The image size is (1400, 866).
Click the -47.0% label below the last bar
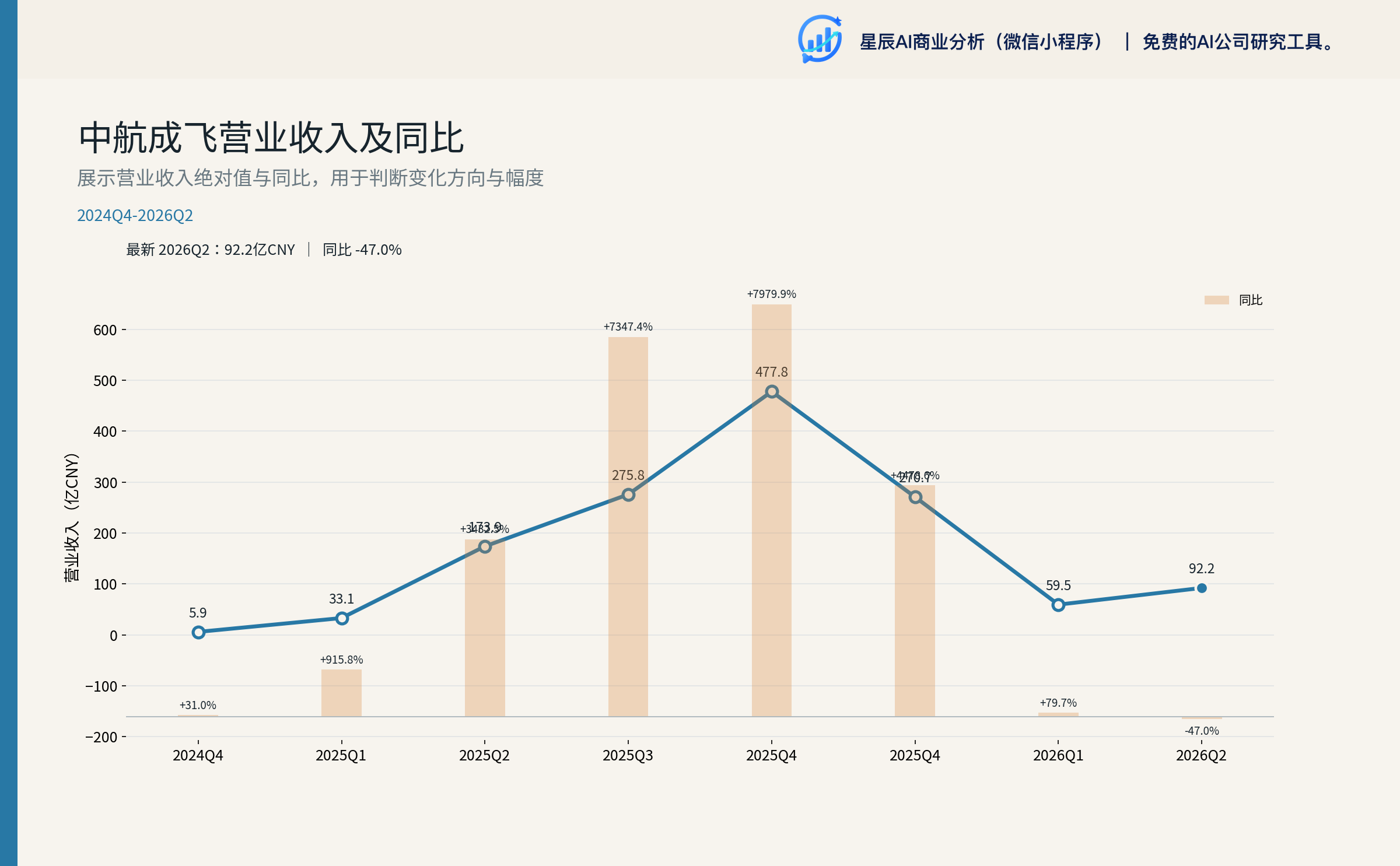[x=1202, y=731]
